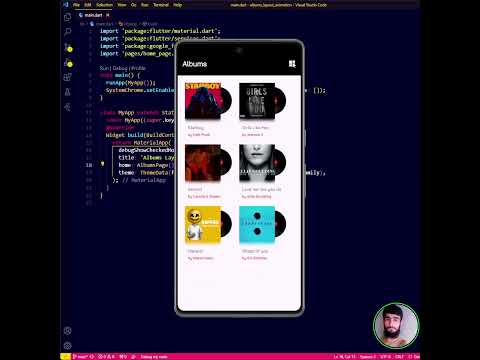
Task: Open the Help menu
Action: [178, 5]
